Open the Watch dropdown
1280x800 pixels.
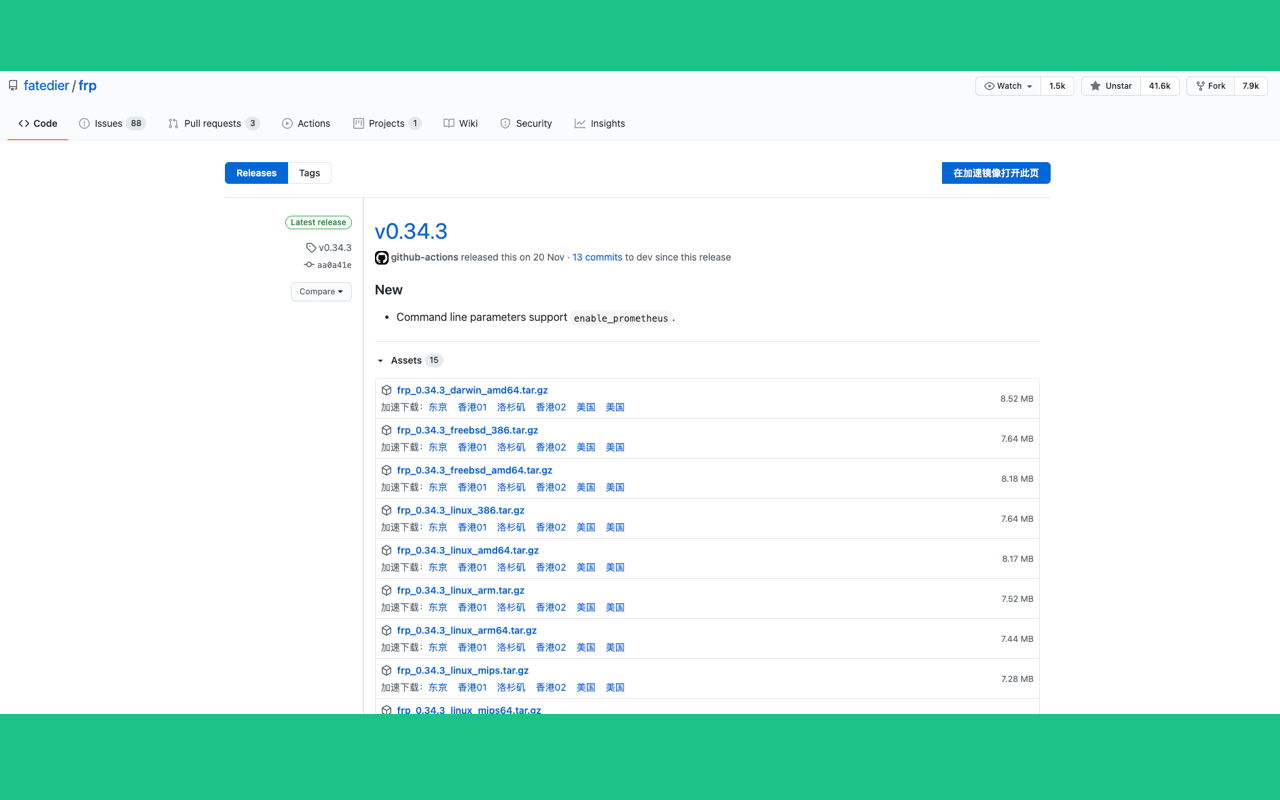coord(1008,86)
